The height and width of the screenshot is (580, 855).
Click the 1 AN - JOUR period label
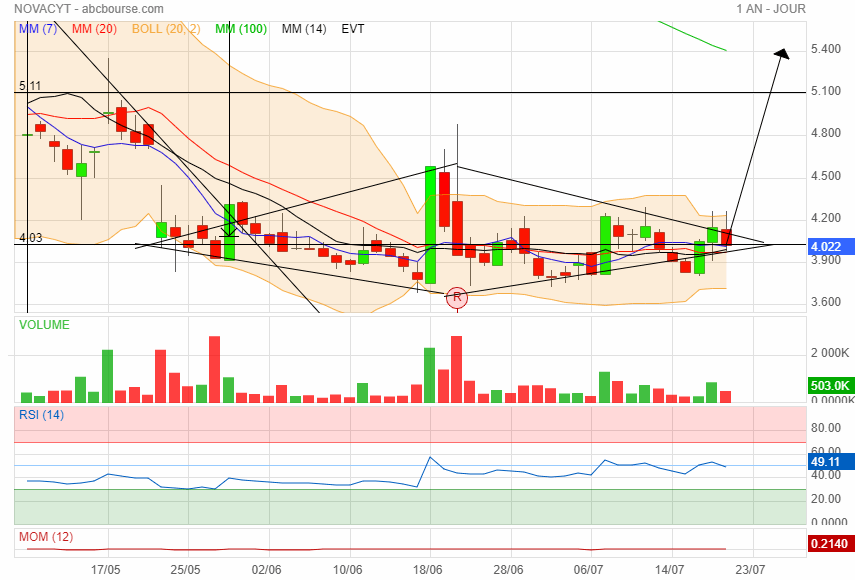tap(770, 9)
